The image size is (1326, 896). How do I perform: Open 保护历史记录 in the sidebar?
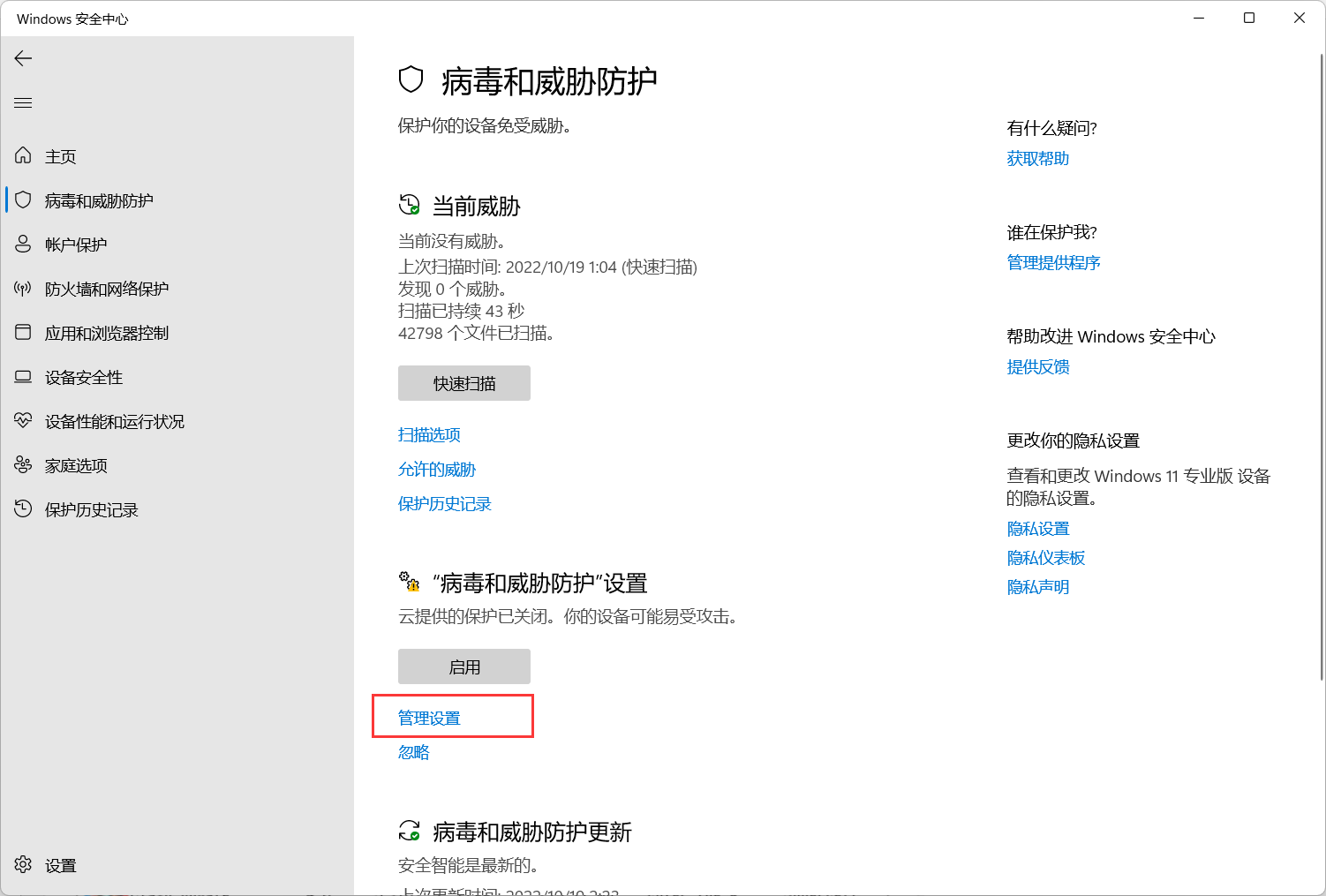coord(92,510)
